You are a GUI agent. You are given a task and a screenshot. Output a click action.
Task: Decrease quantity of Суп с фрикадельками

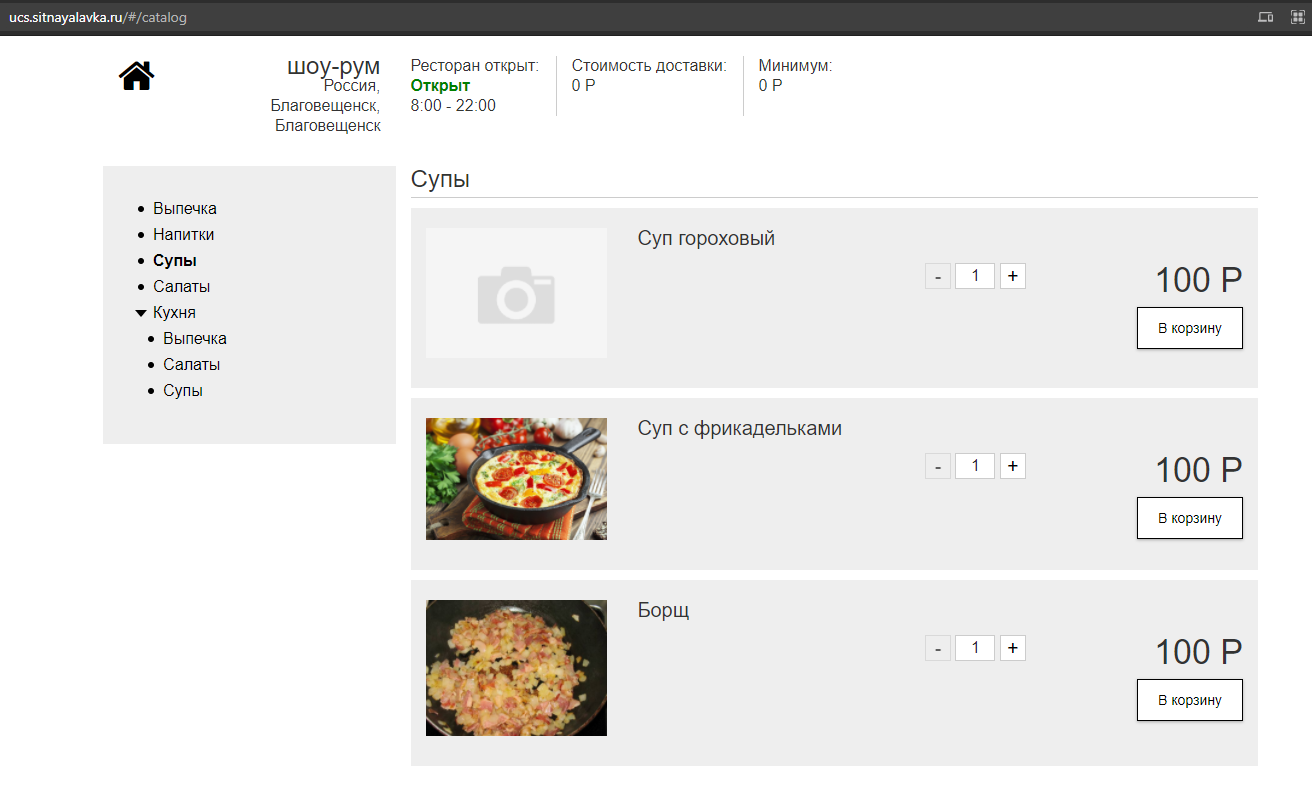click(x=937, y=466)
